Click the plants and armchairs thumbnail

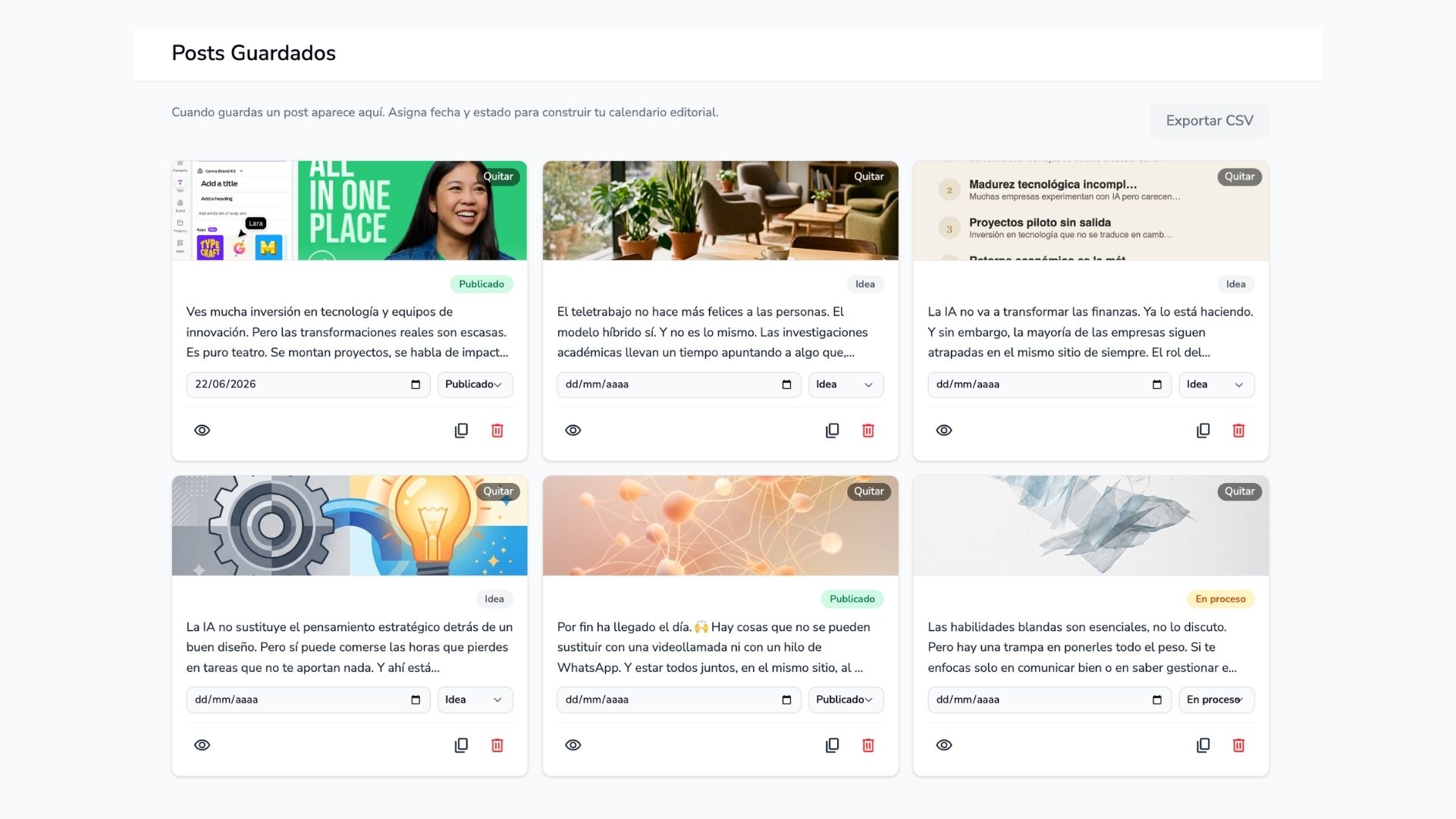pyautogui.click(x=720, y=210)
